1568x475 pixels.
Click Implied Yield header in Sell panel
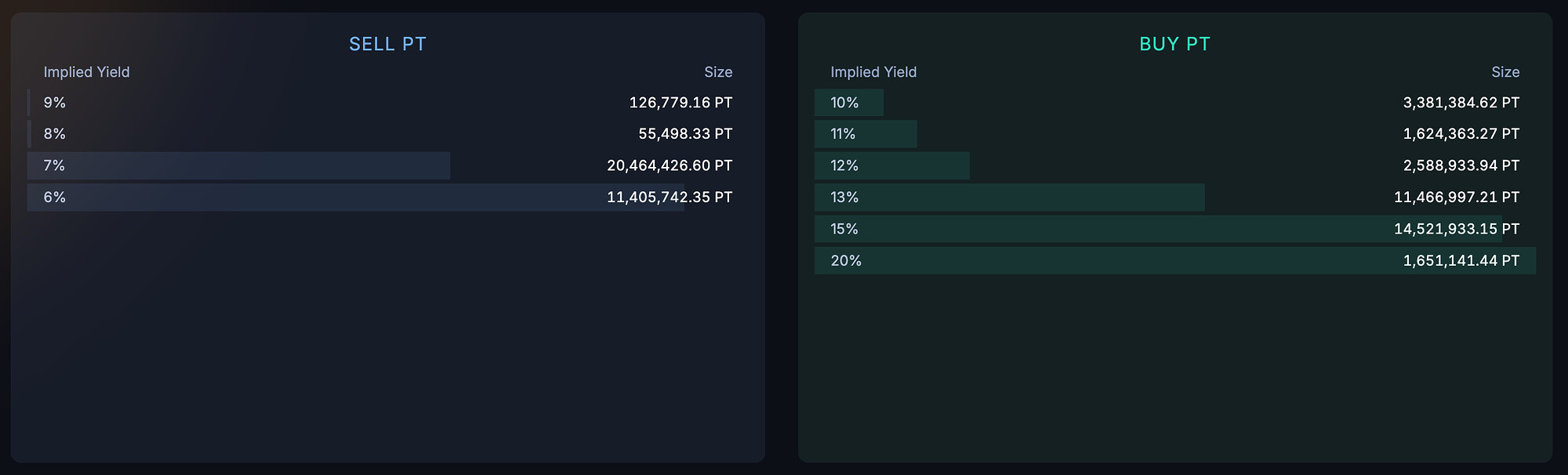coord(86,72)
